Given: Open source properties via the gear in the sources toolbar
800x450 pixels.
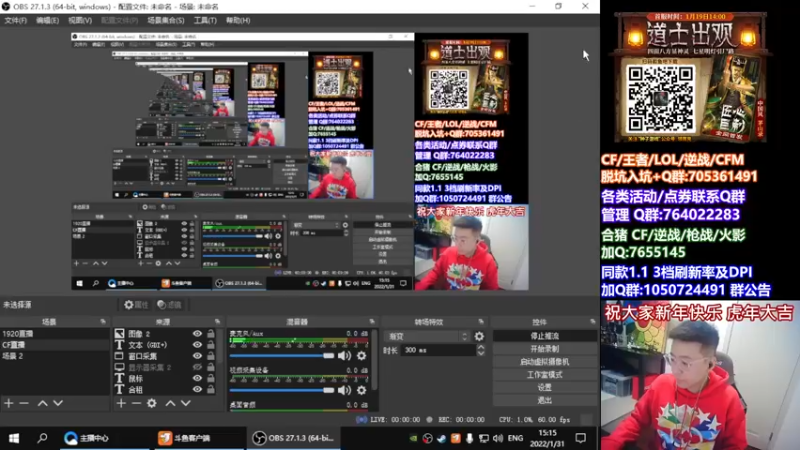Looking at the screenshot, I should [x=152, y=403].
